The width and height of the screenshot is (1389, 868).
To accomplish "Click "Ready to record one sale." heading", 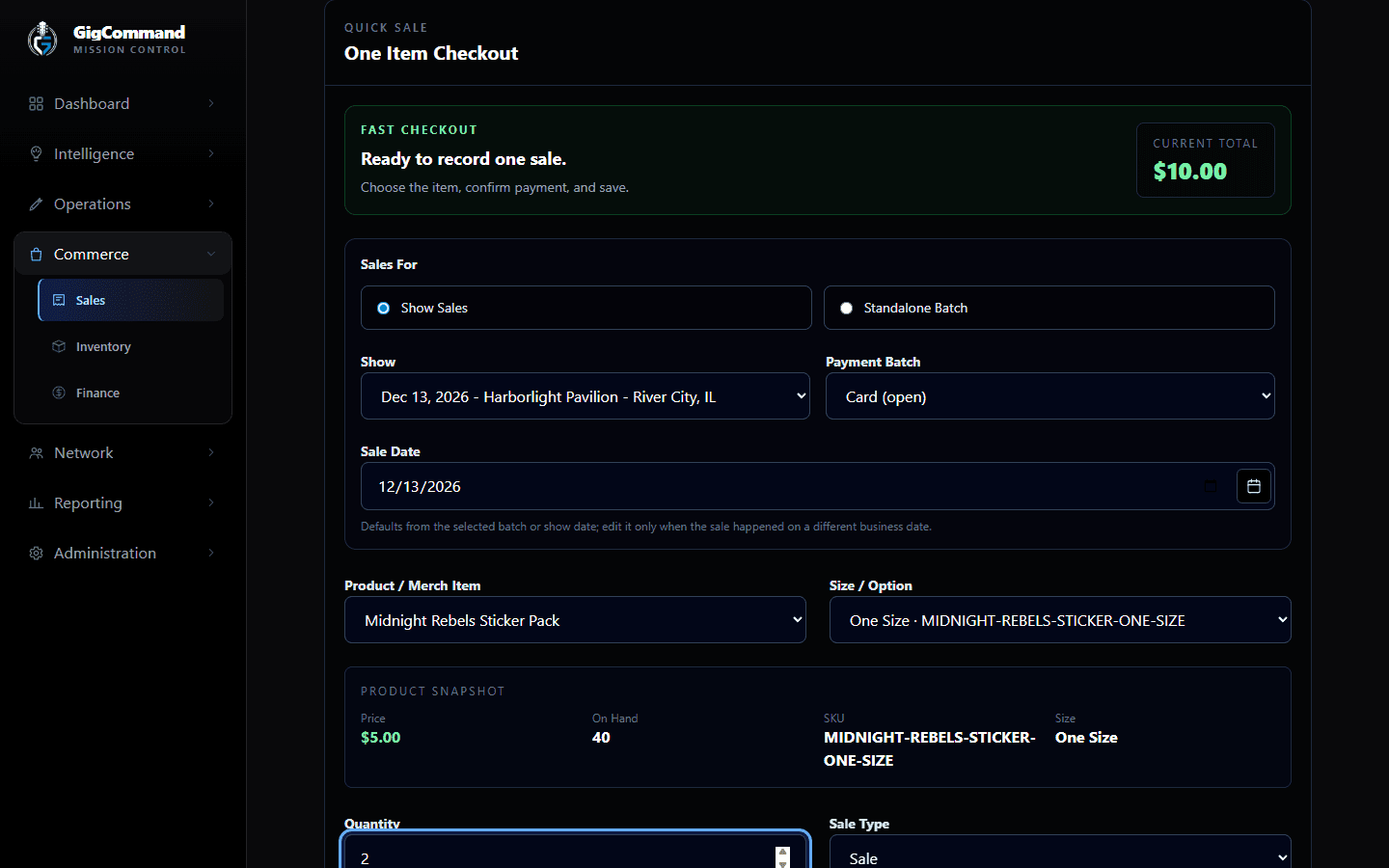I will (464, 159).
